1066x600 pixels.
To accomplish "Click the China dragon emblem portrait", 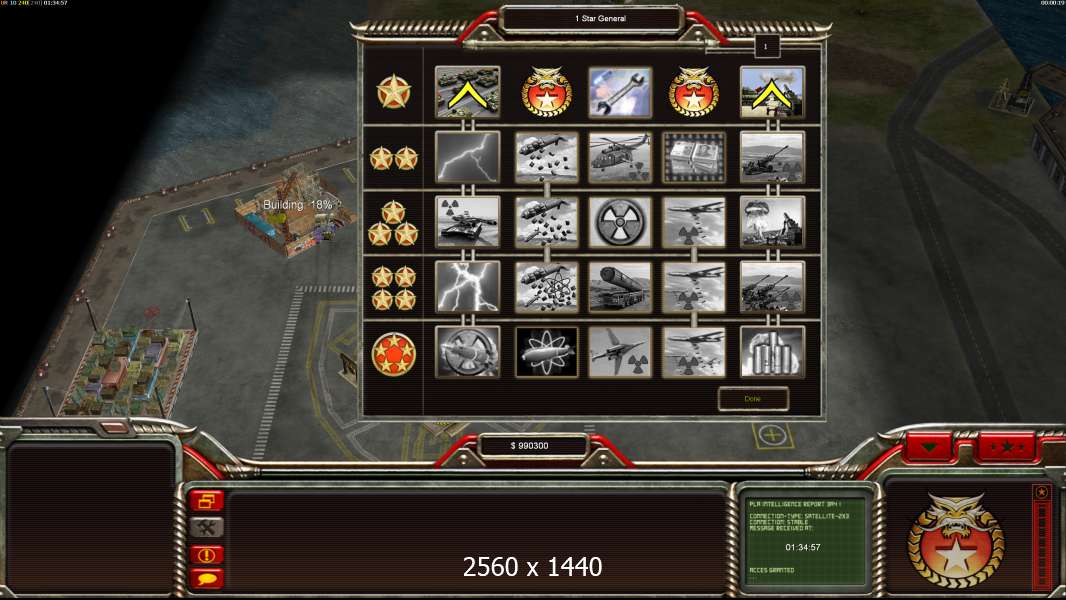I will [x=956, y=540].
